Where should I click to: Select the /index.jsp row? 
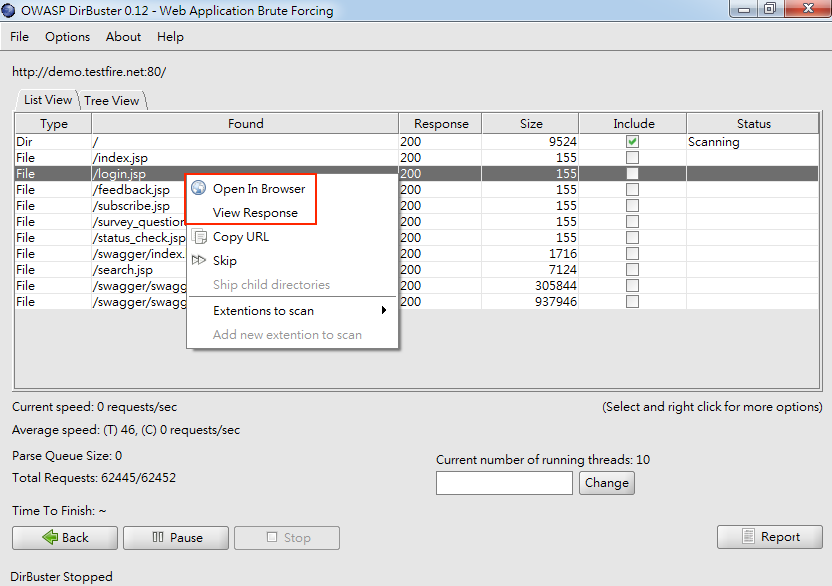click(x=417, y=158)
